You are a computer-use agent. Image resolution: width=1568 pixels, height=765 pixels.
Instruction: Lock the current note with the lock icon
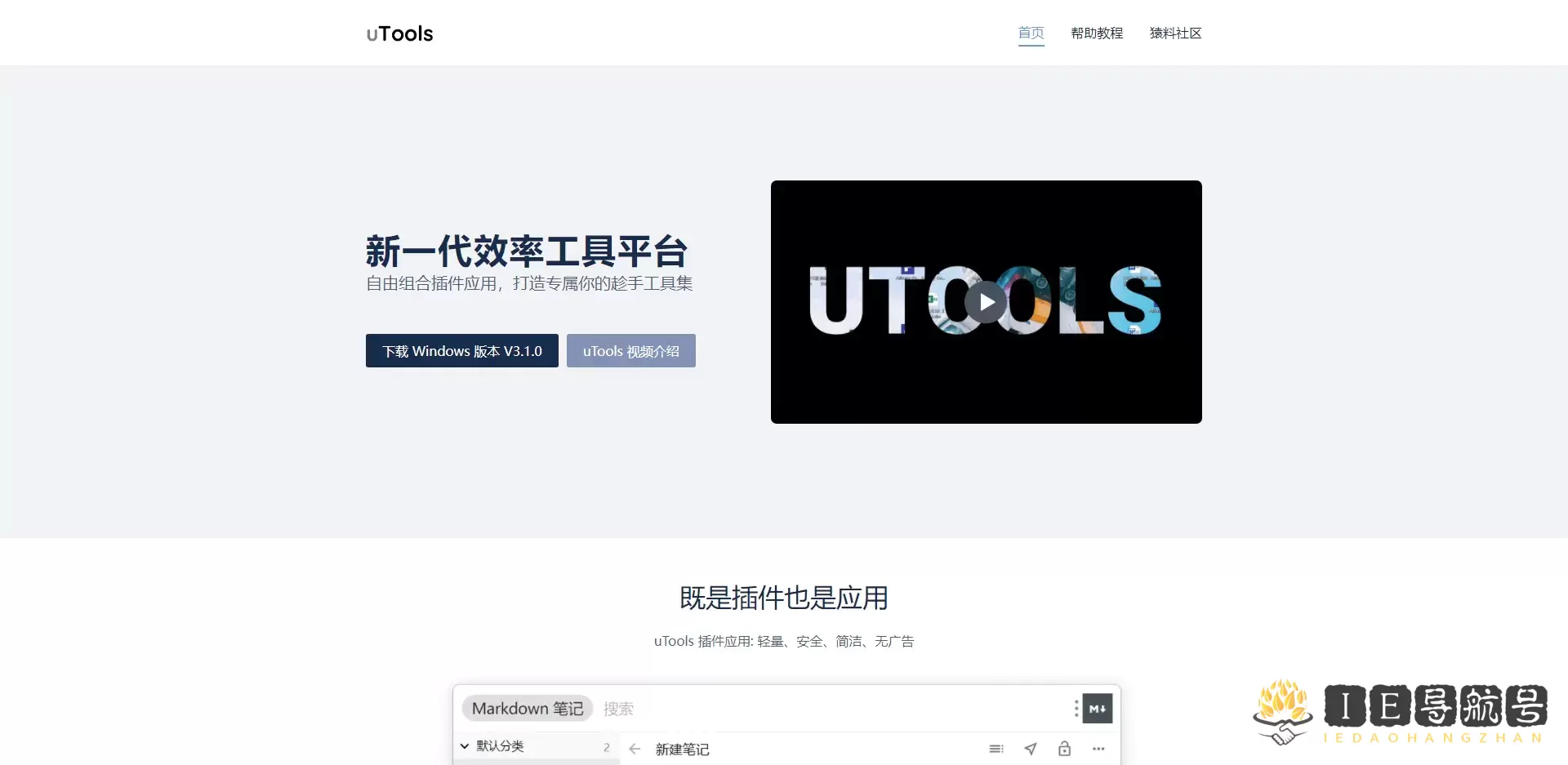[x=1064, y=749]
